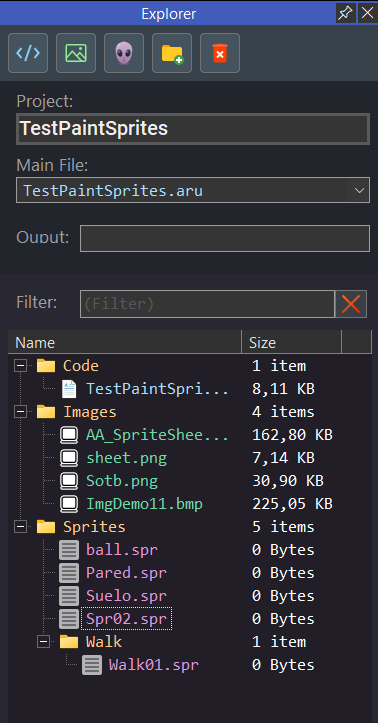Select the Pared.spr file name
The width and height of the screenshot is (378, 723).
126,573
